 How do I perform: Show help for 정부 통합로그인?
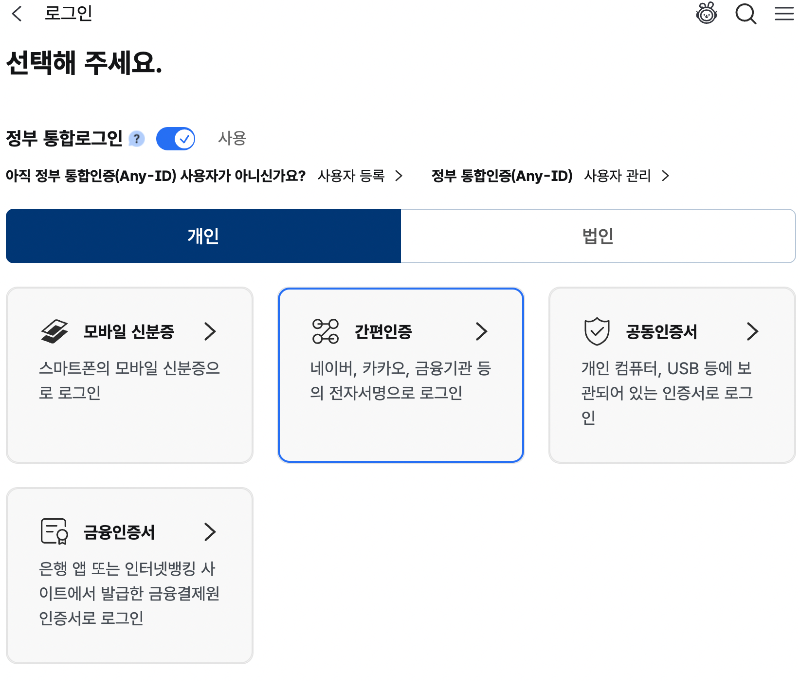pyautogui.click(x=137, y=139)
